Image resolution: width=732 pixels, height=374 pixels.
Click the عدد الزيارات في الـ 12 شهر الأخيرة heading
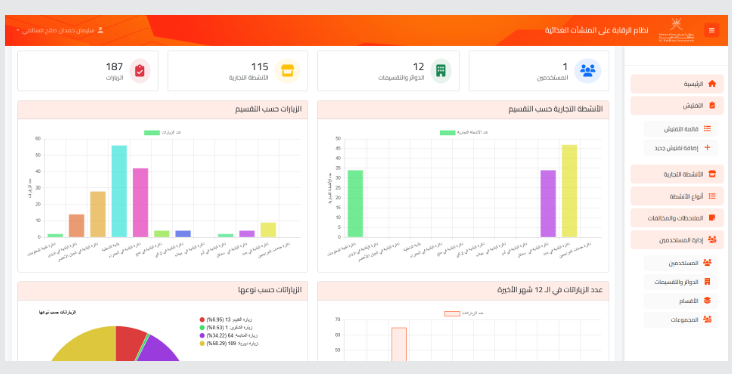[x=550, y=290]
